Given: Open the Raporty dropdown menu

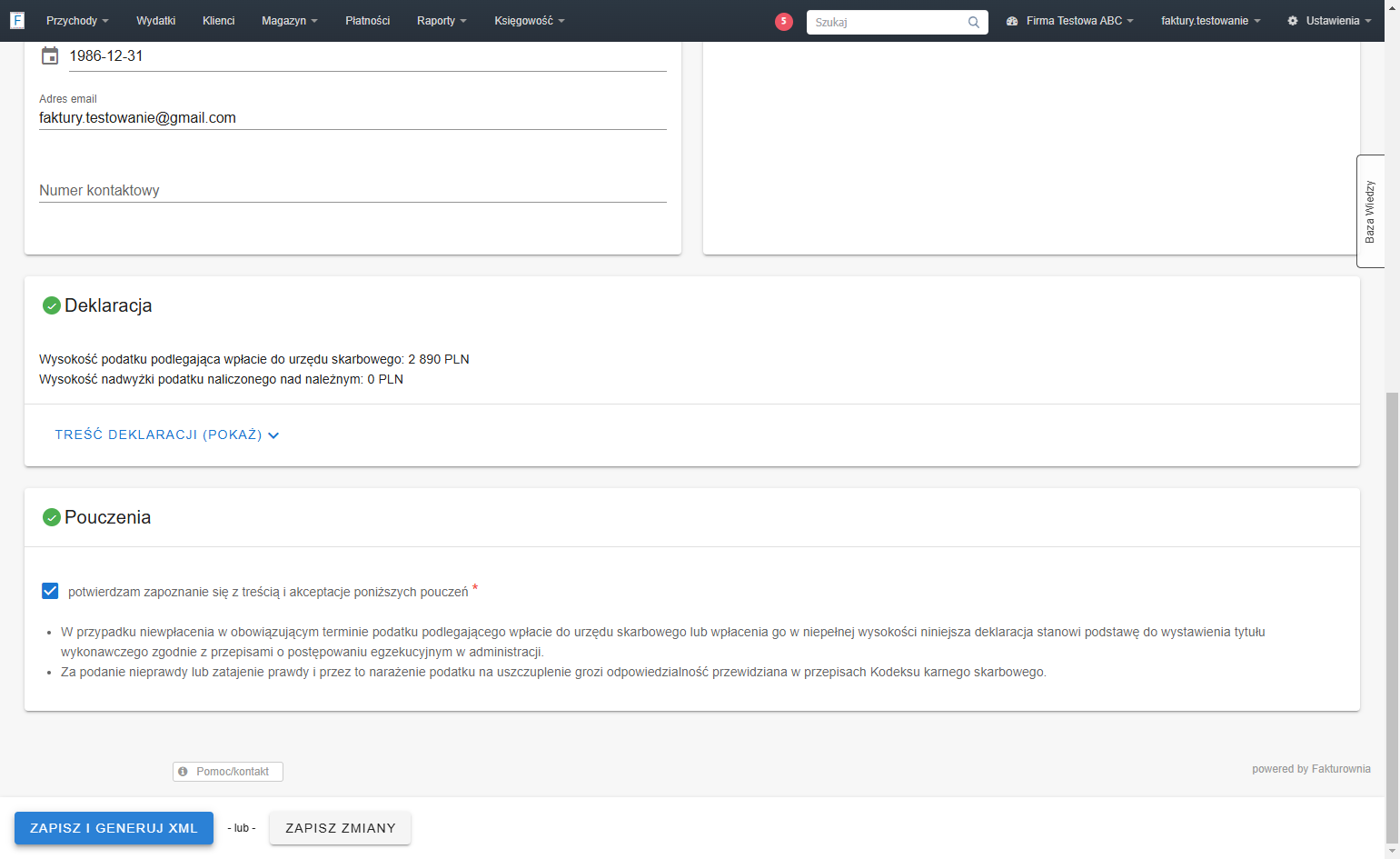Looking at the screenshot, I should tap(442, 21).
